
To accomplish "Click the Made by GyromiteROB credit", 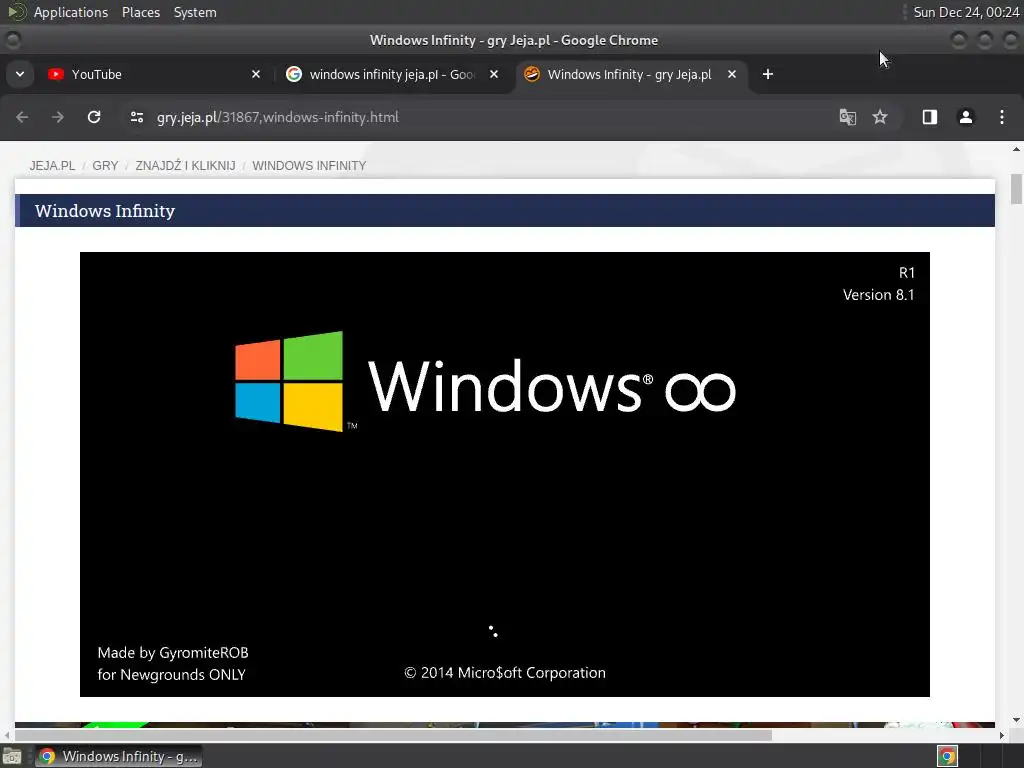I will (x=173, y=653).
